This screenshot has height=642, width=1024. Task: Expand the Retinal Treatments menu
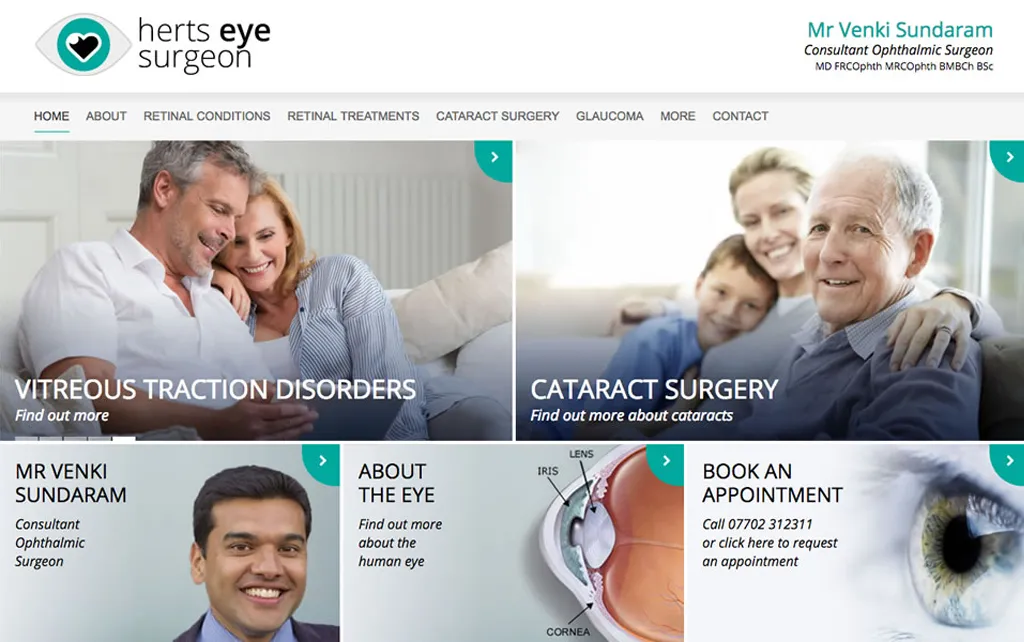tap(353, 116)
